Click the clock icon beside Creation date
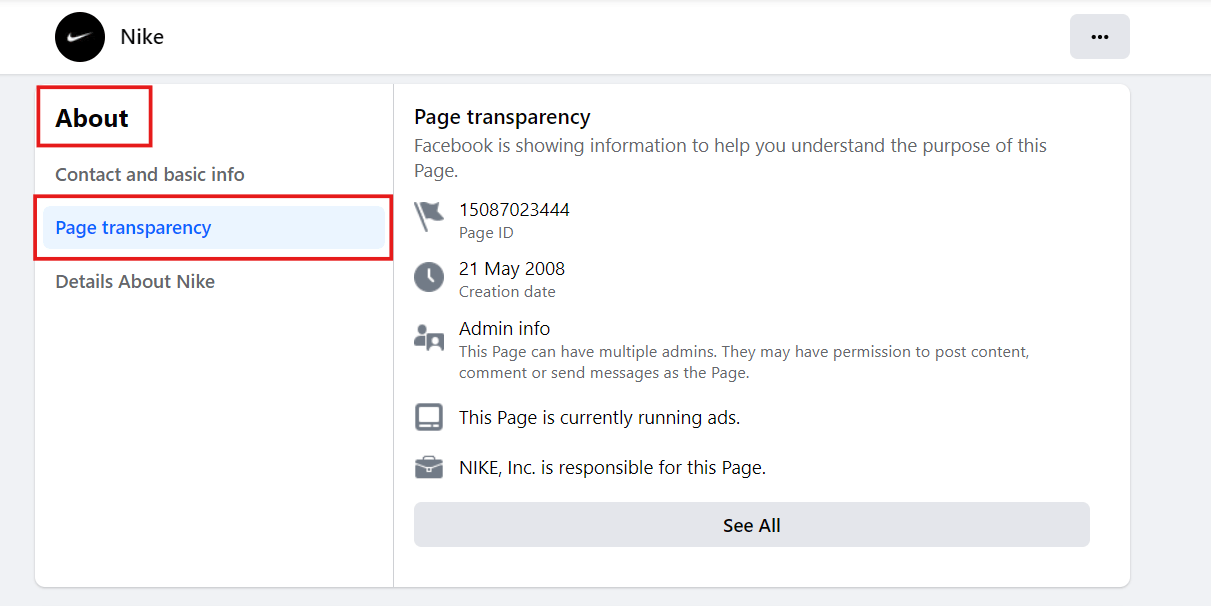The image size is (1211, 606). [429, 277]
